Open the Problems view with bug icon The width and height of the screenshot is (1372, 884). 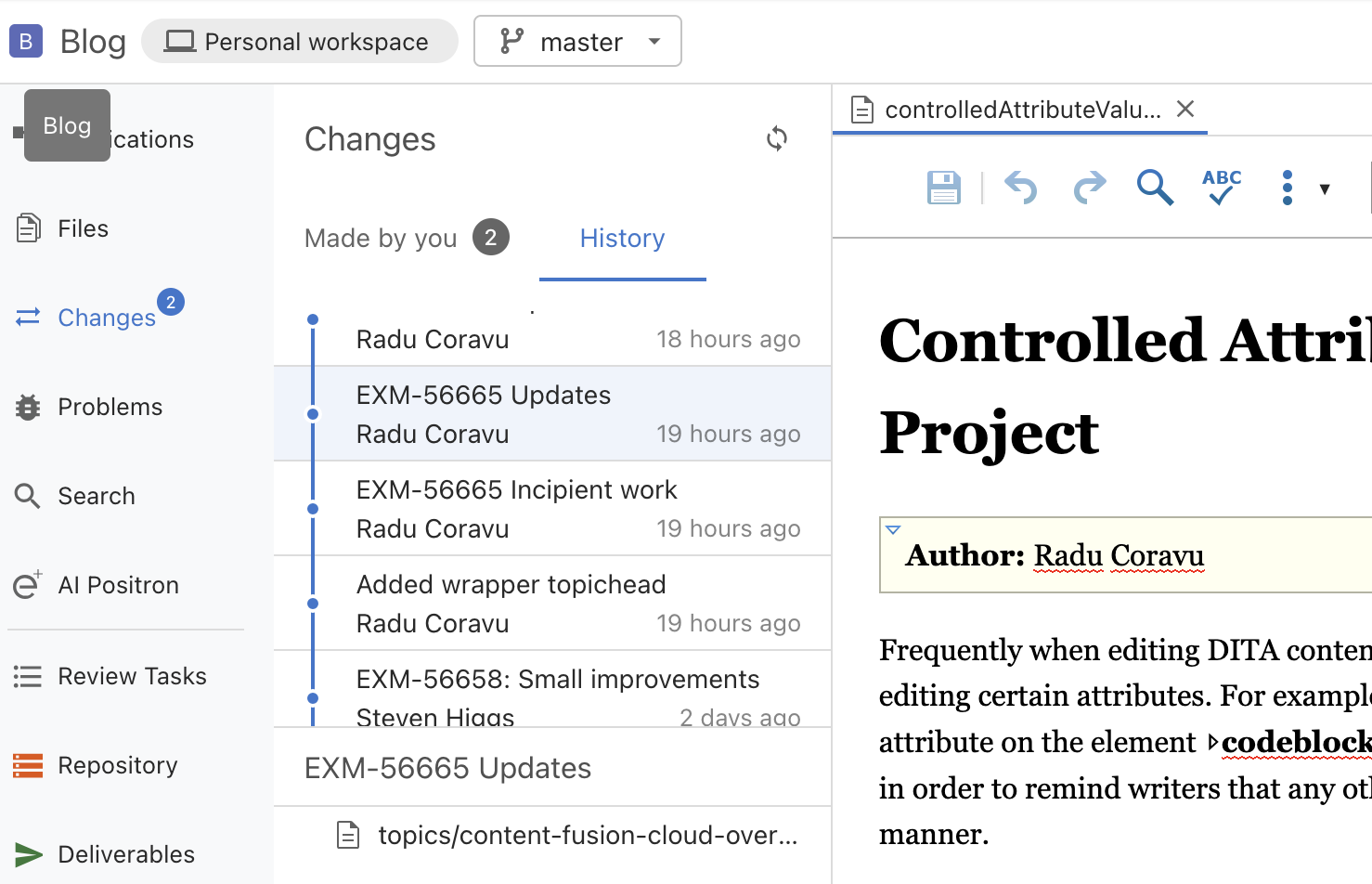tap(110, 407)
